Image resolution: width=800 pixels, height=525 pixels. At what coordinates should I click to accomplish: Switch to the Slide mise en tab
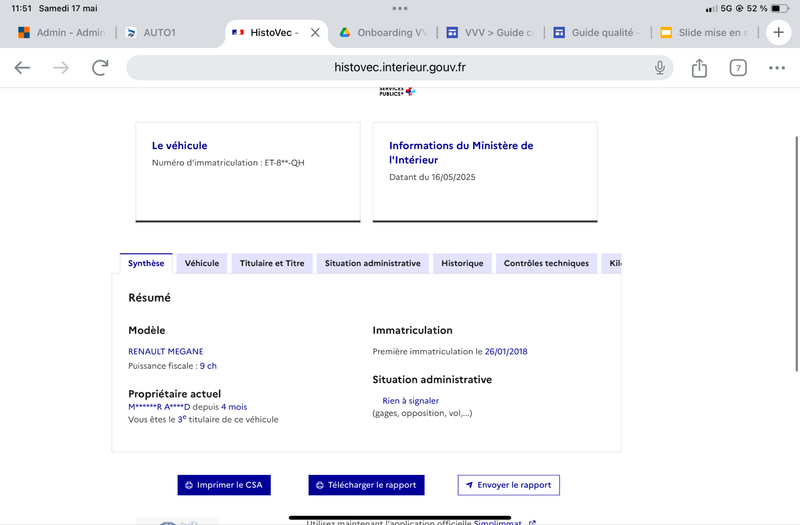[x=705, y=33]
